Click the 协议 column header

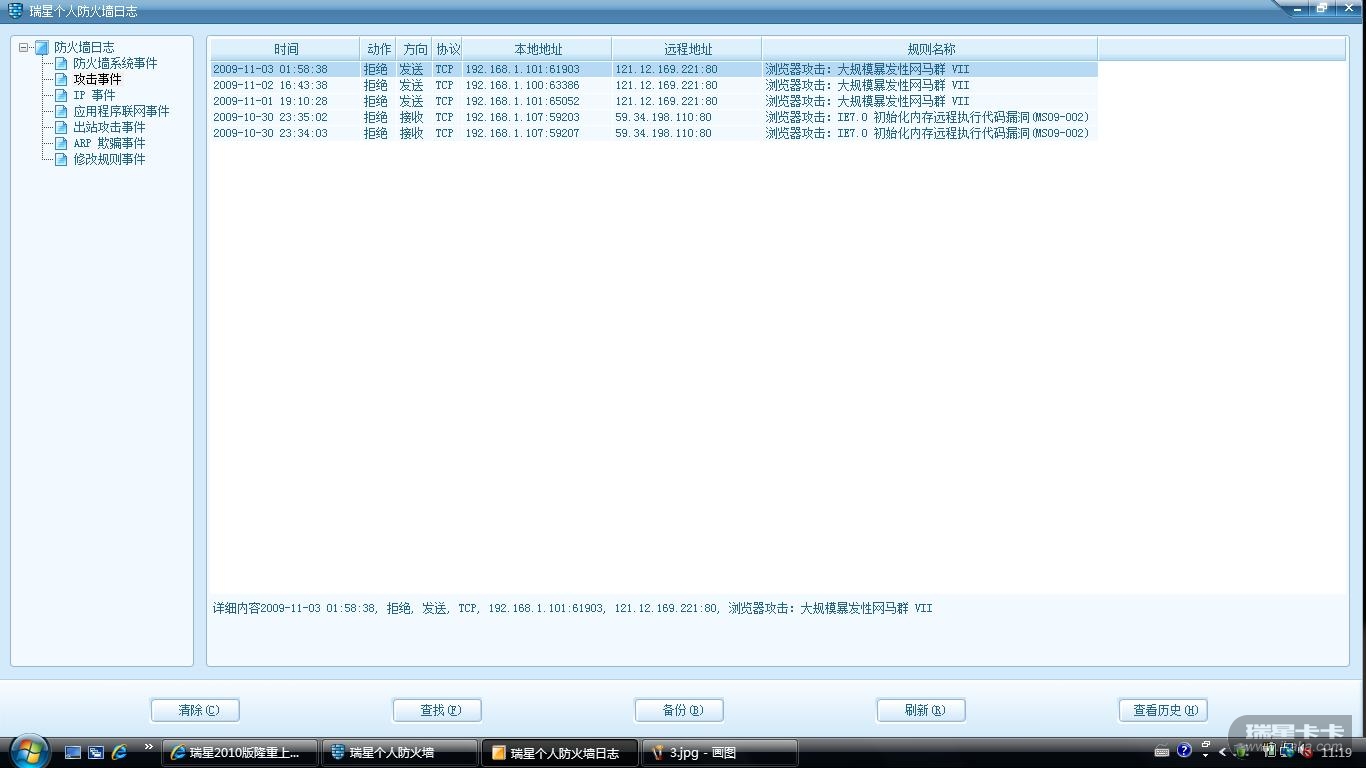pos(448,49)
